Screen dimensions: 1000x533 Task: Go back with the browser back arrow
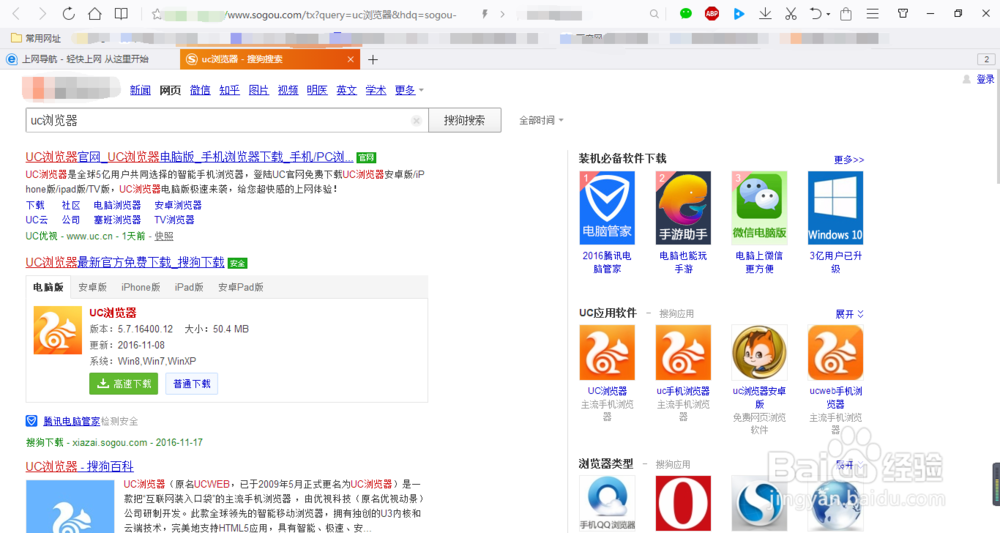tap(17, 13)
